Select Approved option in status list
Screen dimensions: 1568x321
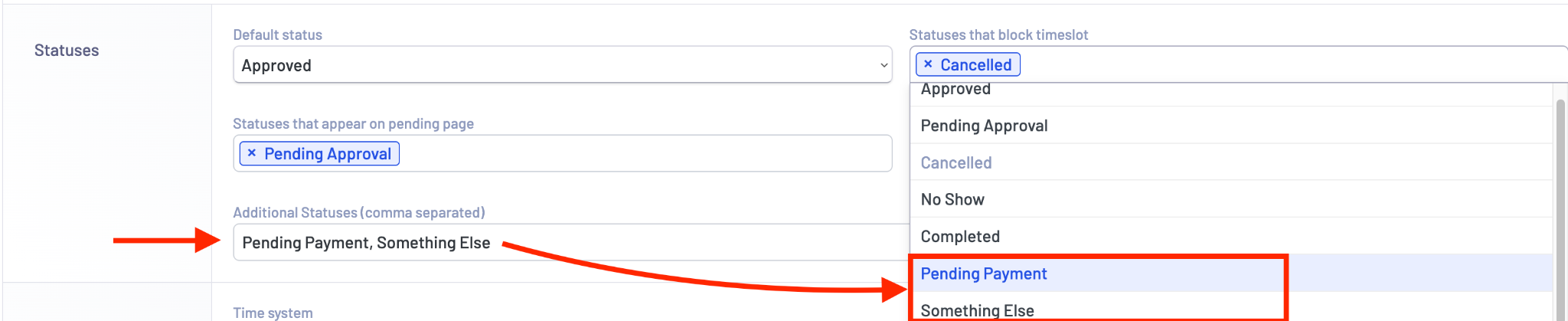[x=1230, y=91]
